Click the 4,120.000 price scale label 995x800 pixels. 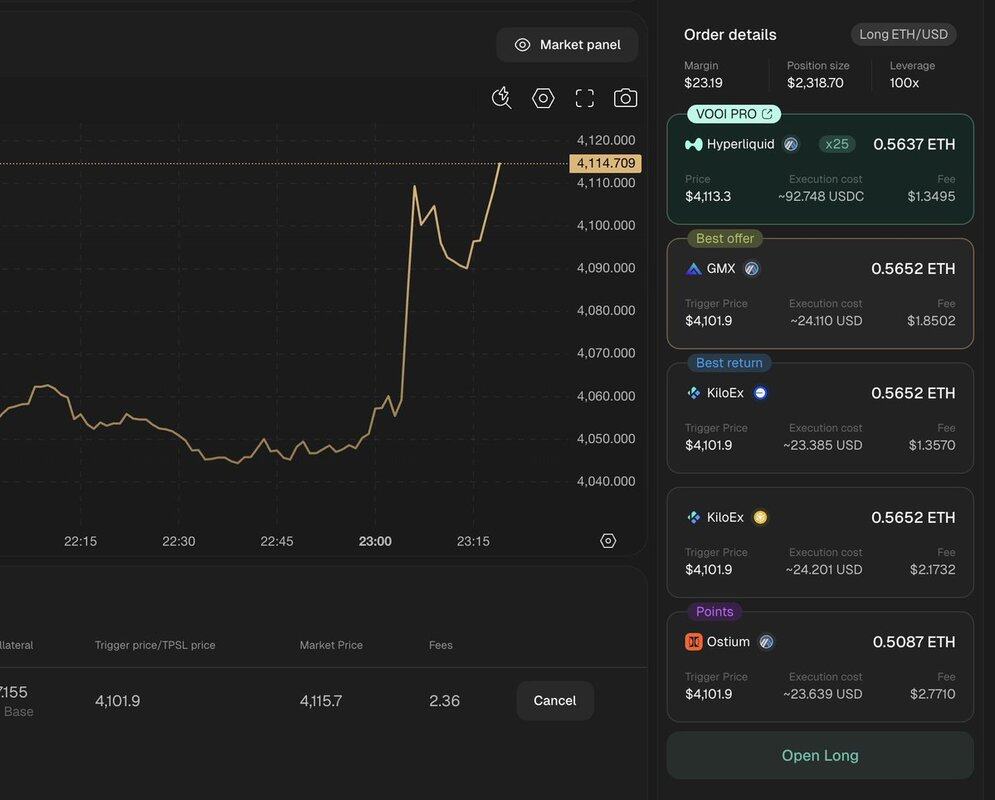coord(605,140)
